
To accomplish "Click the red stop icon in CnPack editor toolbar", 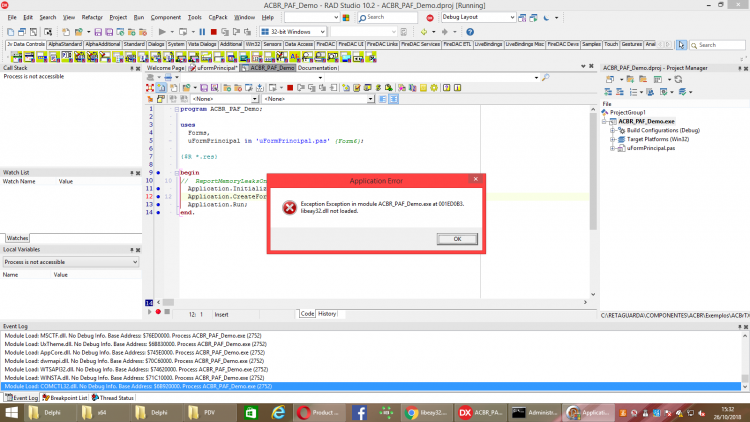I will click(290, 88).
